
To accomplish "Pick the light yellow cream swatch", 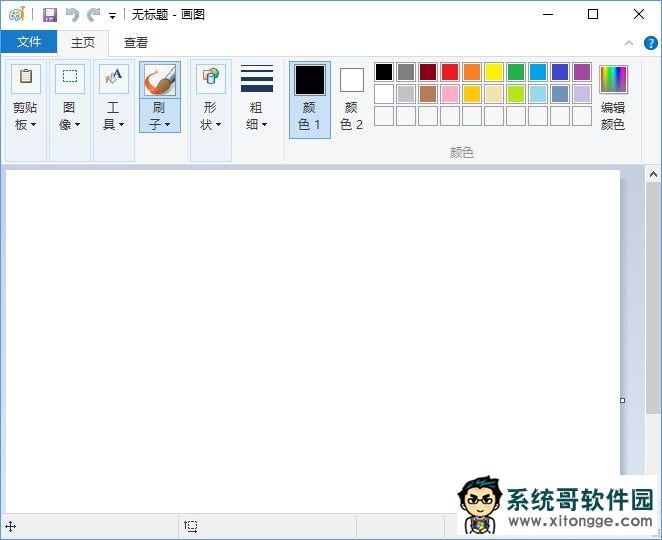I will [494, 94].
